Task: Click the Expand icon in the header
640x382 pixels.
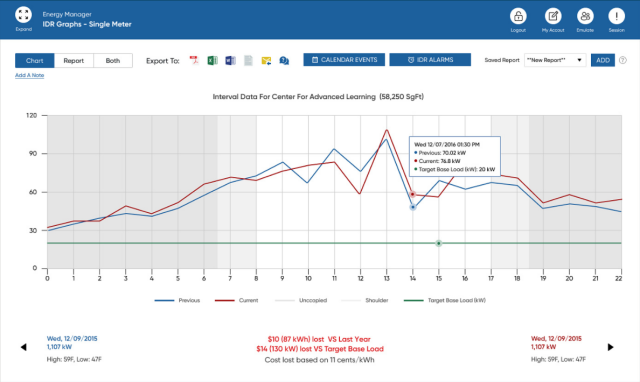Action: click(23, 15)
